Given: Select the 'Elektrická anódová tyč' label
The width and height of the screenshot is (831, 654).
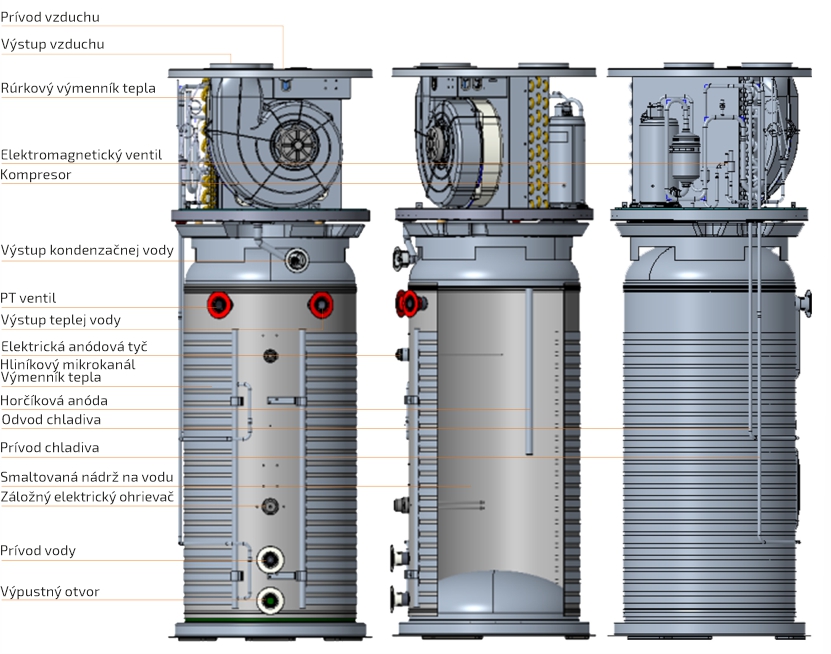Looking at the screenshot, I should [74, 347].
